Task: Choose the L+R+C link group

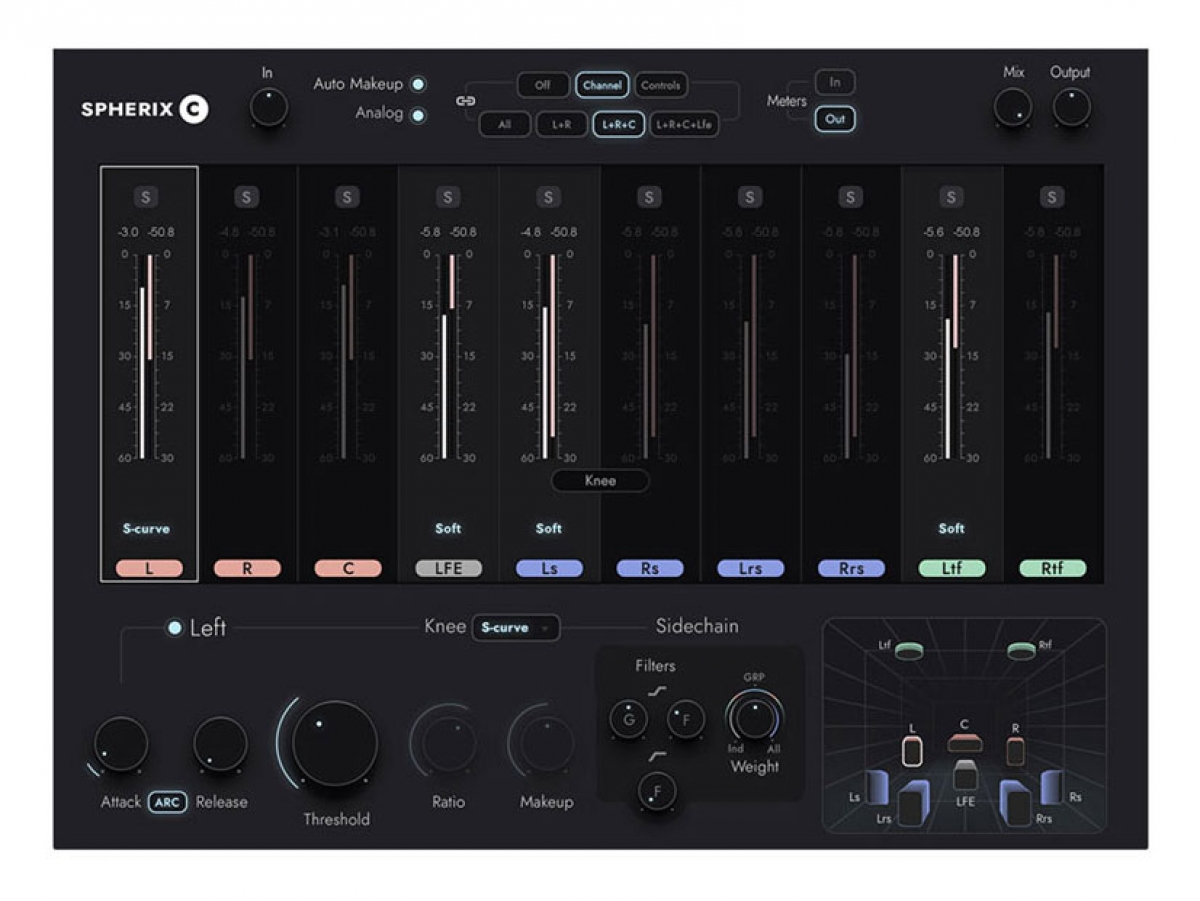Action: click(619, 125)
